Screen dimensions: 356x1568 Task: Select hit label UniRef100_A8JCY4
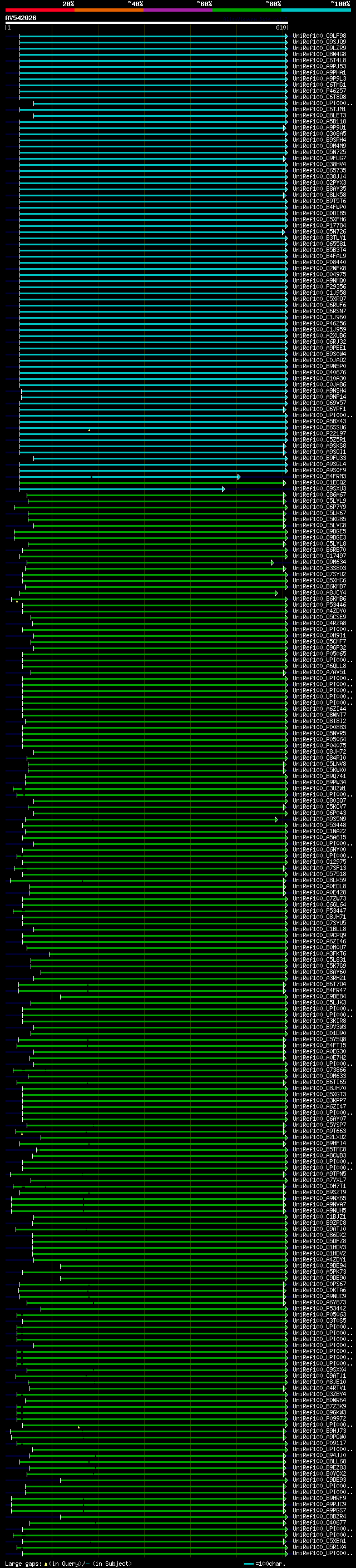coord(319,593)
